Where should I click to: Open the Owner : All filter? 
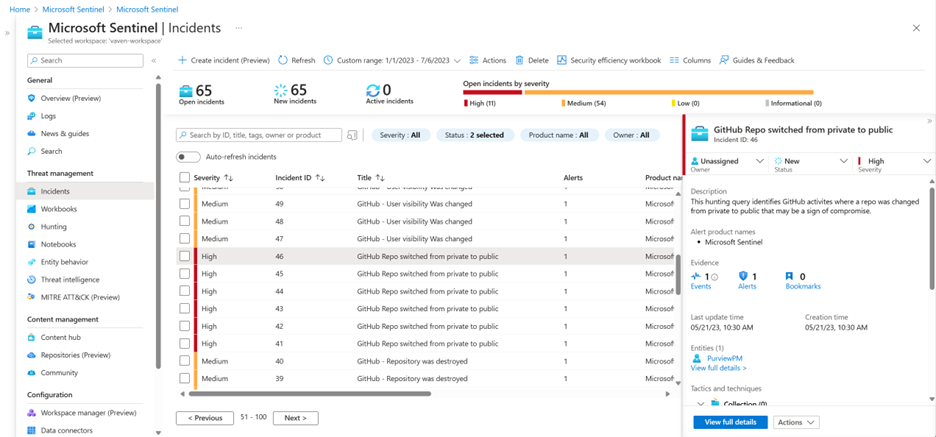coord(632,135)
